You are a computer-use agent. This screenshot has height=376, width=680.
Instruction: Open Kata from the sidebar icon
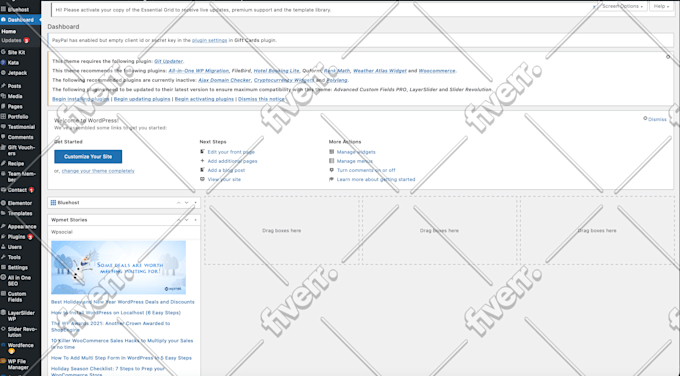click(3, 62)
